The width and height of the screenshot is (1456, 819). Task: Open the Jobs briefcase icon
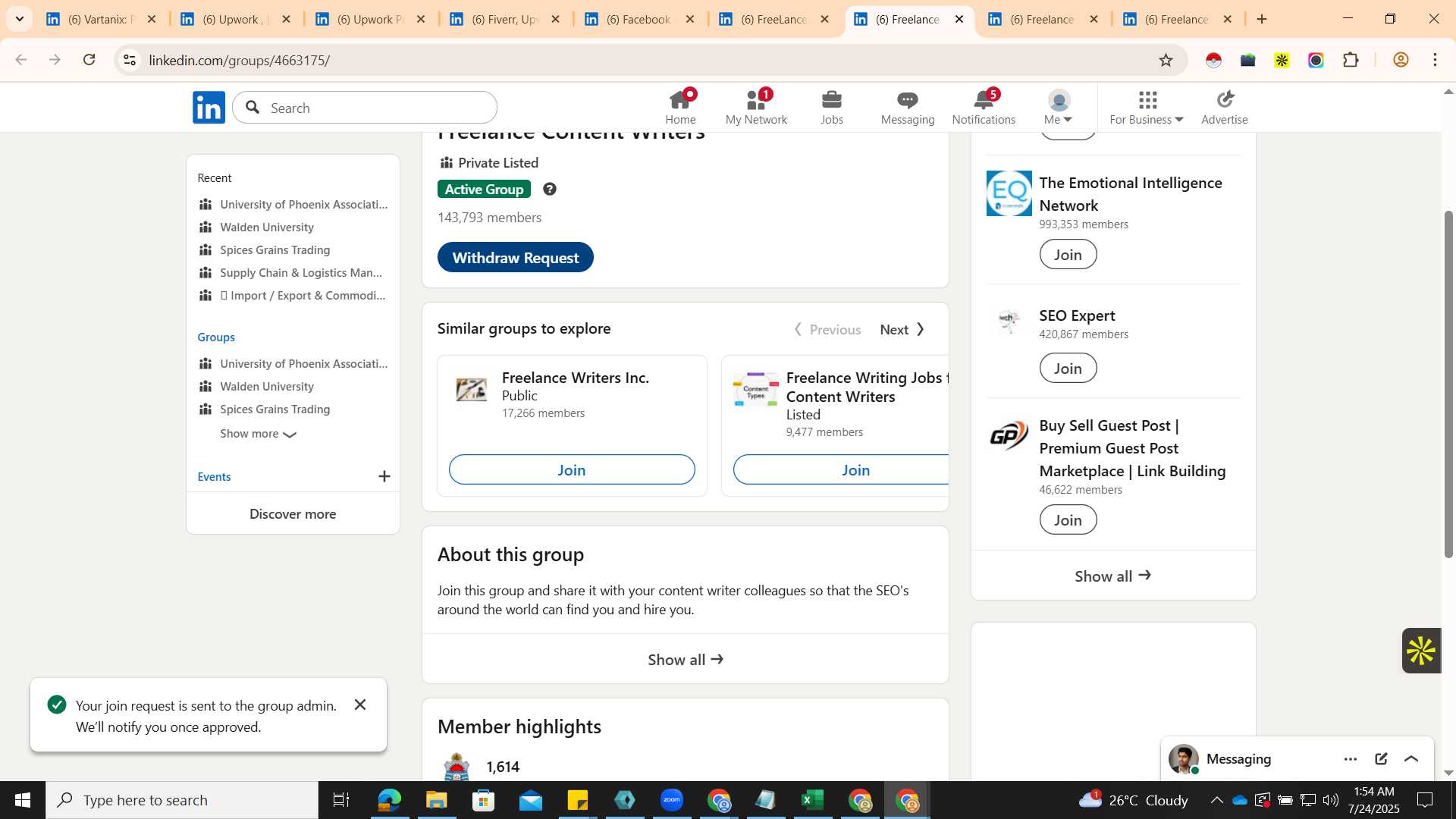click(832, 107)
